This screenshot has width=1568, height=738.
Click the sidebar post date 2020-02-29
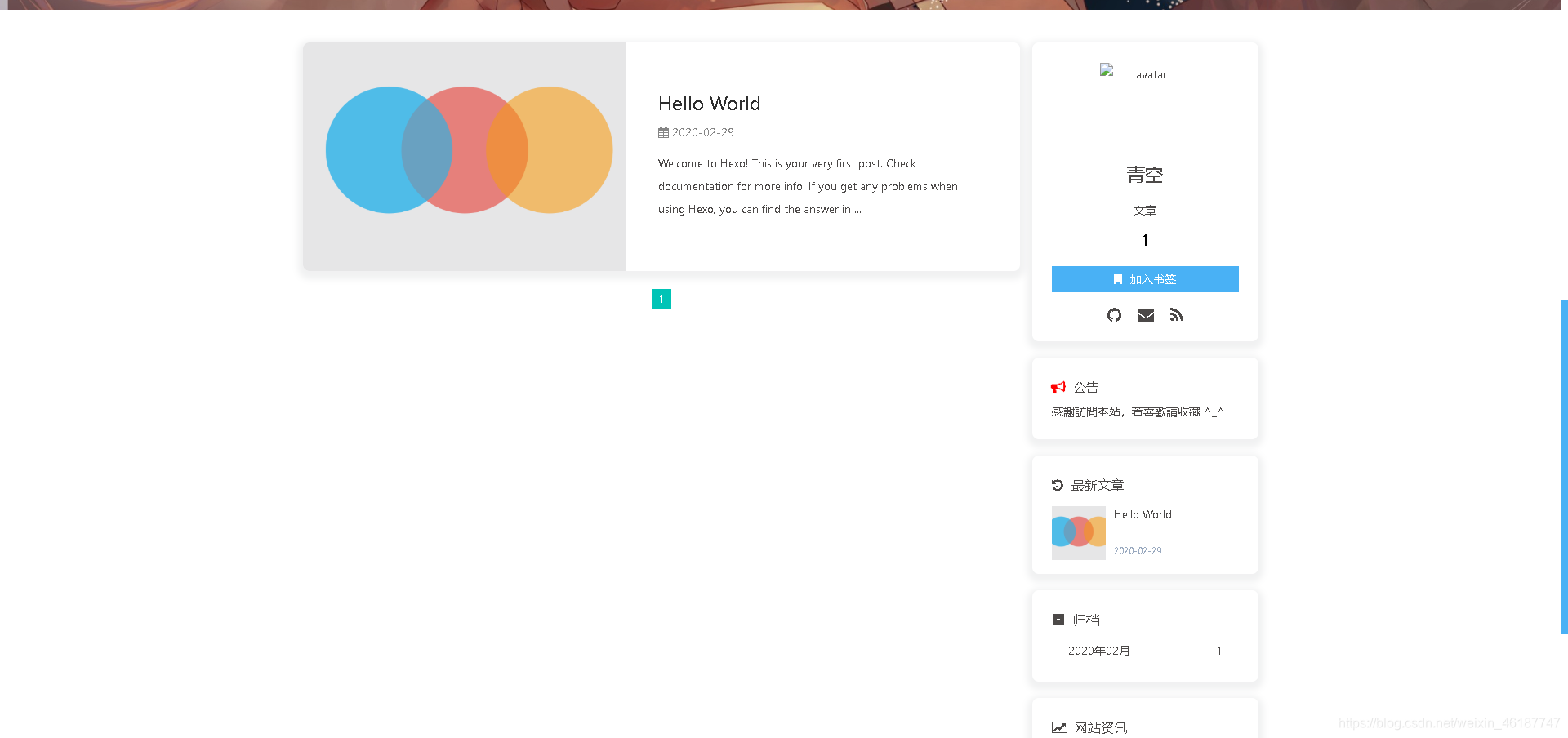pos(1138,551)
